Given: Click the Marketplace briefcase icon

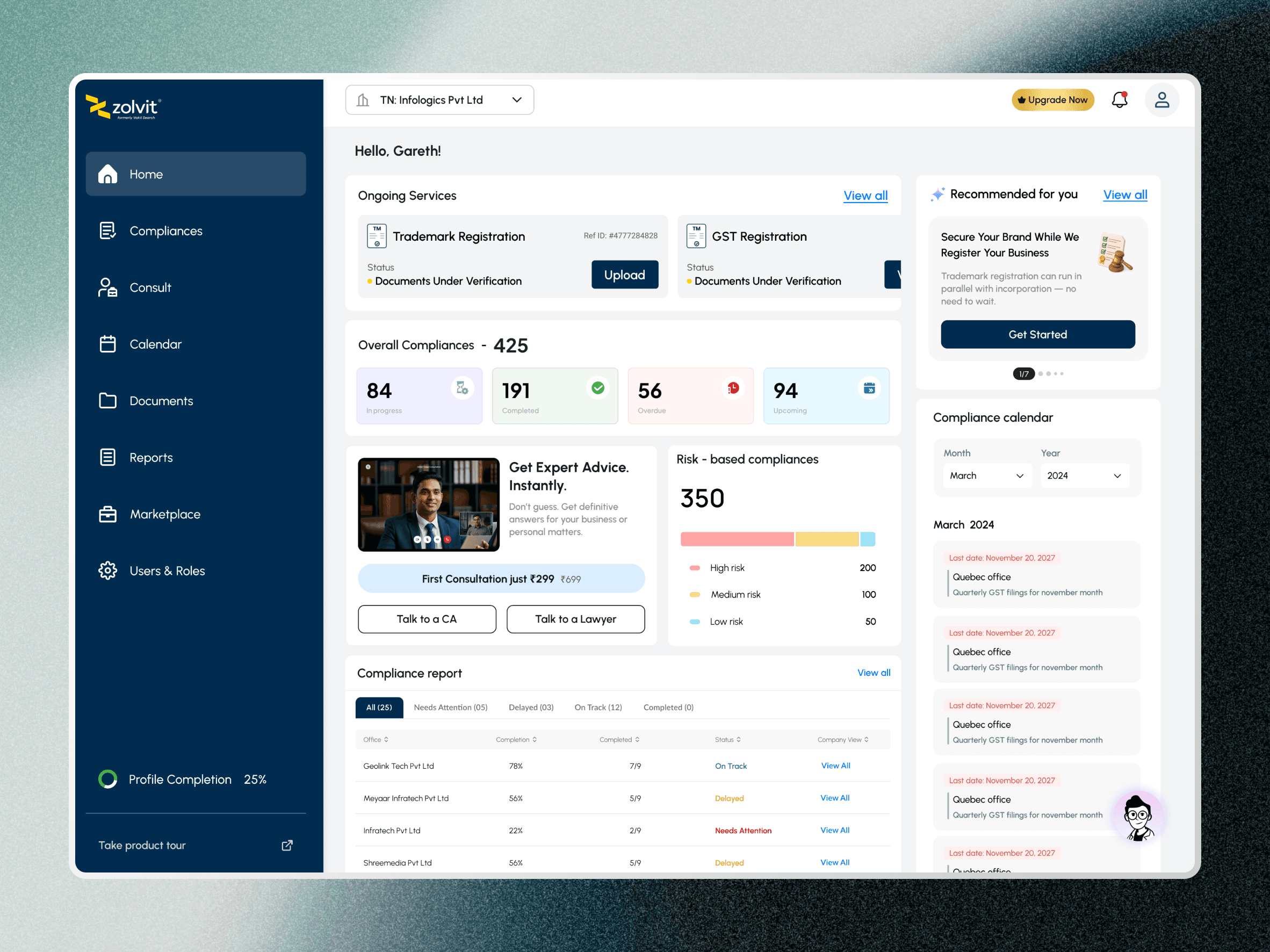Looking at the screenshot, I should (107, 515).
